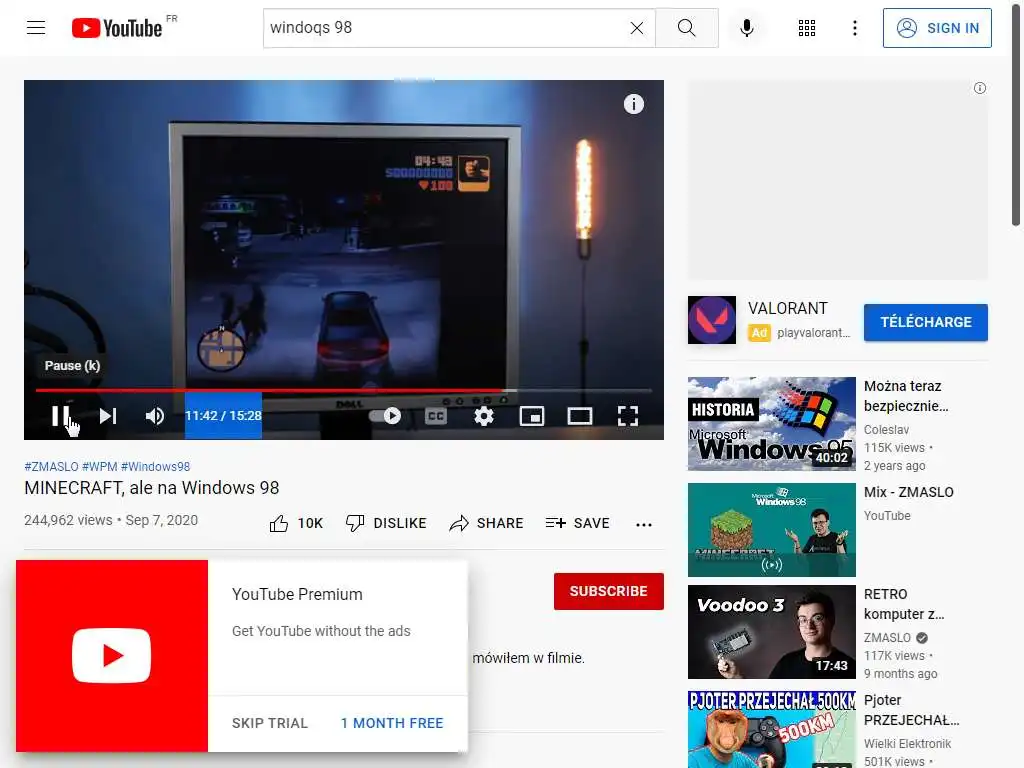The width and height of the screenshot is (1024, 768).
Task: Open the #Windows98 hashtag
Action: [x=155, y=466]
